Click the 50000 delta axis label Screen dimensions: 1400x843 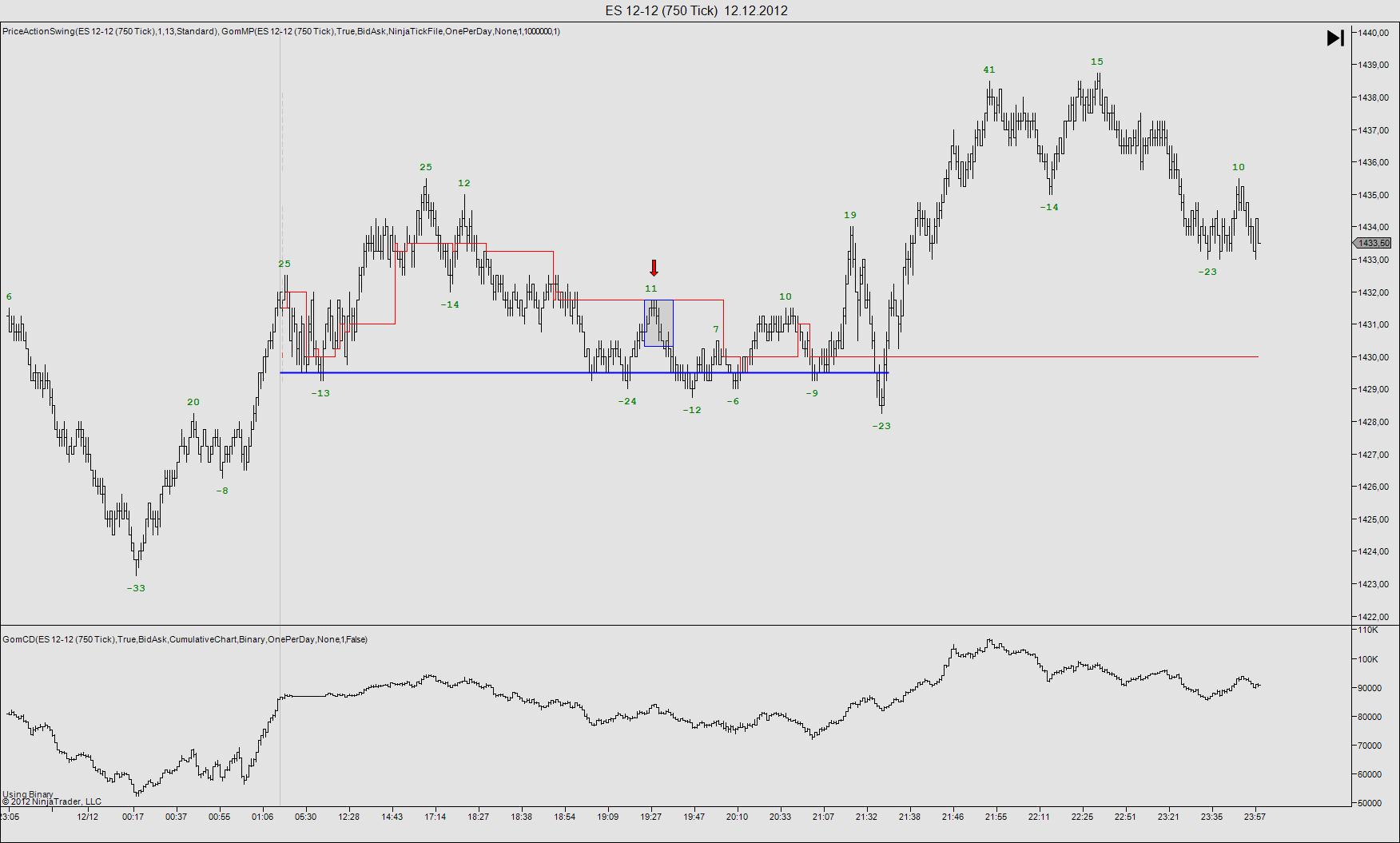1370,803
